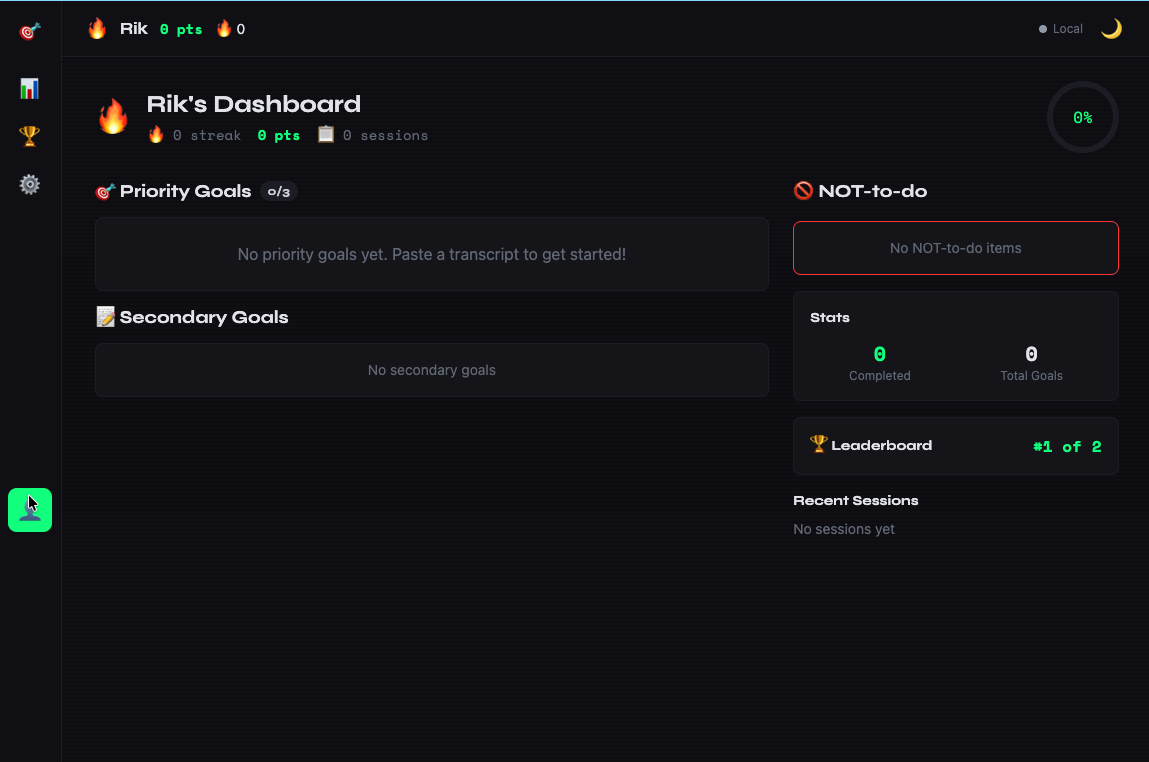Viewport: 1149px width, 762px height.
Task: Click the empty secondary goals box
Action: tap(431, 370)
